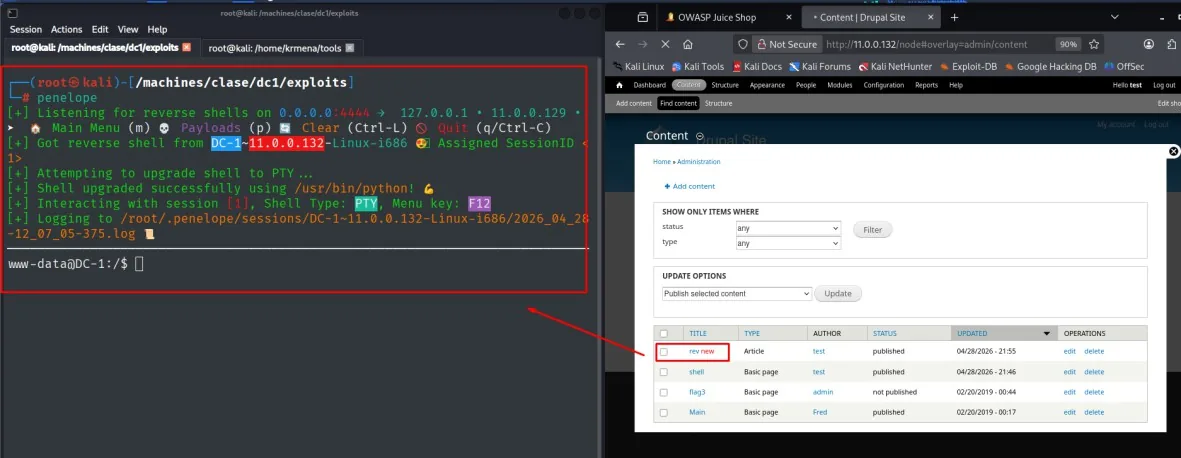Screen dimensions: 1181x458
Task: Click the Not Secure lock indicator
Action: [x=786, y=44]
